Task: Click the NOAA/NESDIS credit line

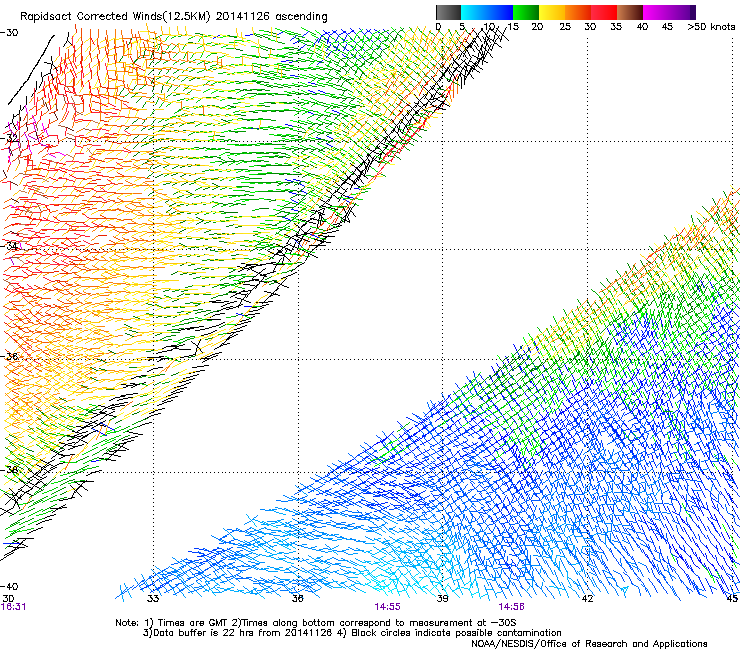Action: point(589,644)
